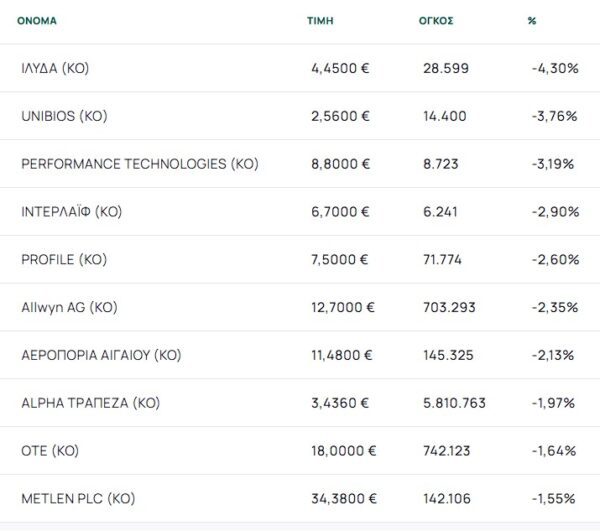Click the ΟΓΚΟΣ column header
Screen dimensions: 600x531
[x=437, y=20]
